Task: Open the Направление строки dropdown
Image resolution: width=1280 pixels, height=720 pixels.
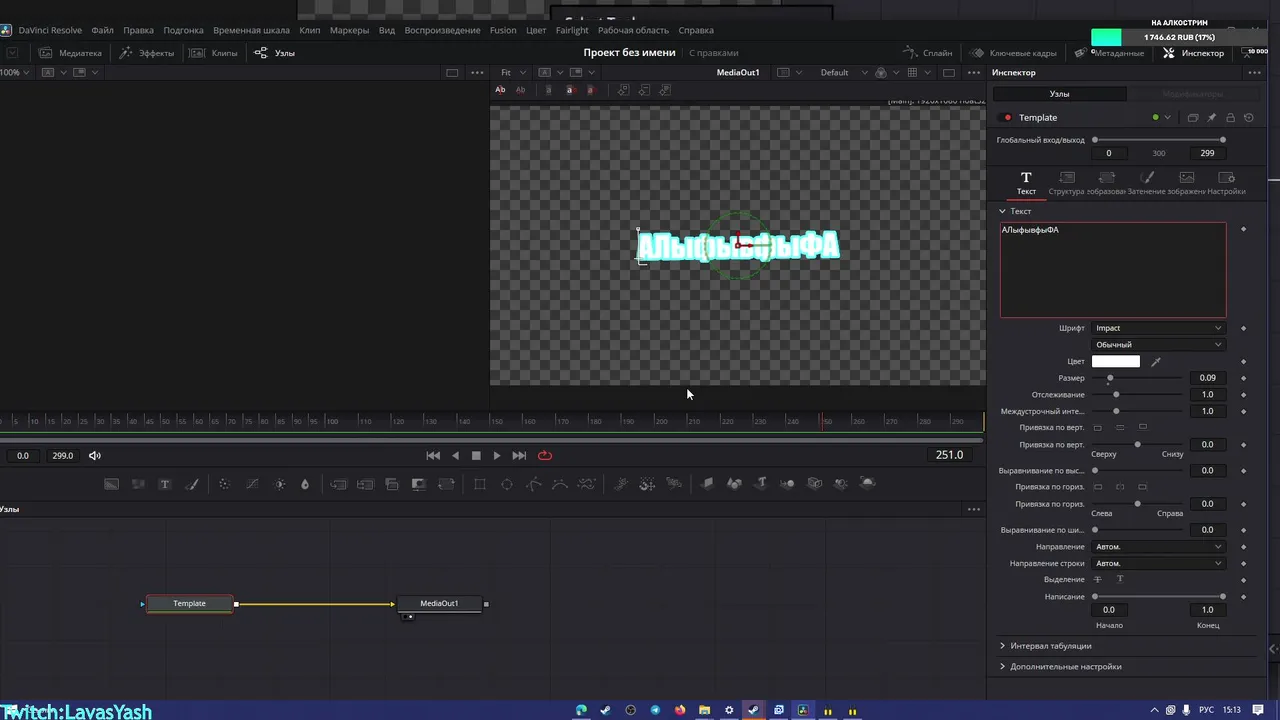Action: 1158,563
